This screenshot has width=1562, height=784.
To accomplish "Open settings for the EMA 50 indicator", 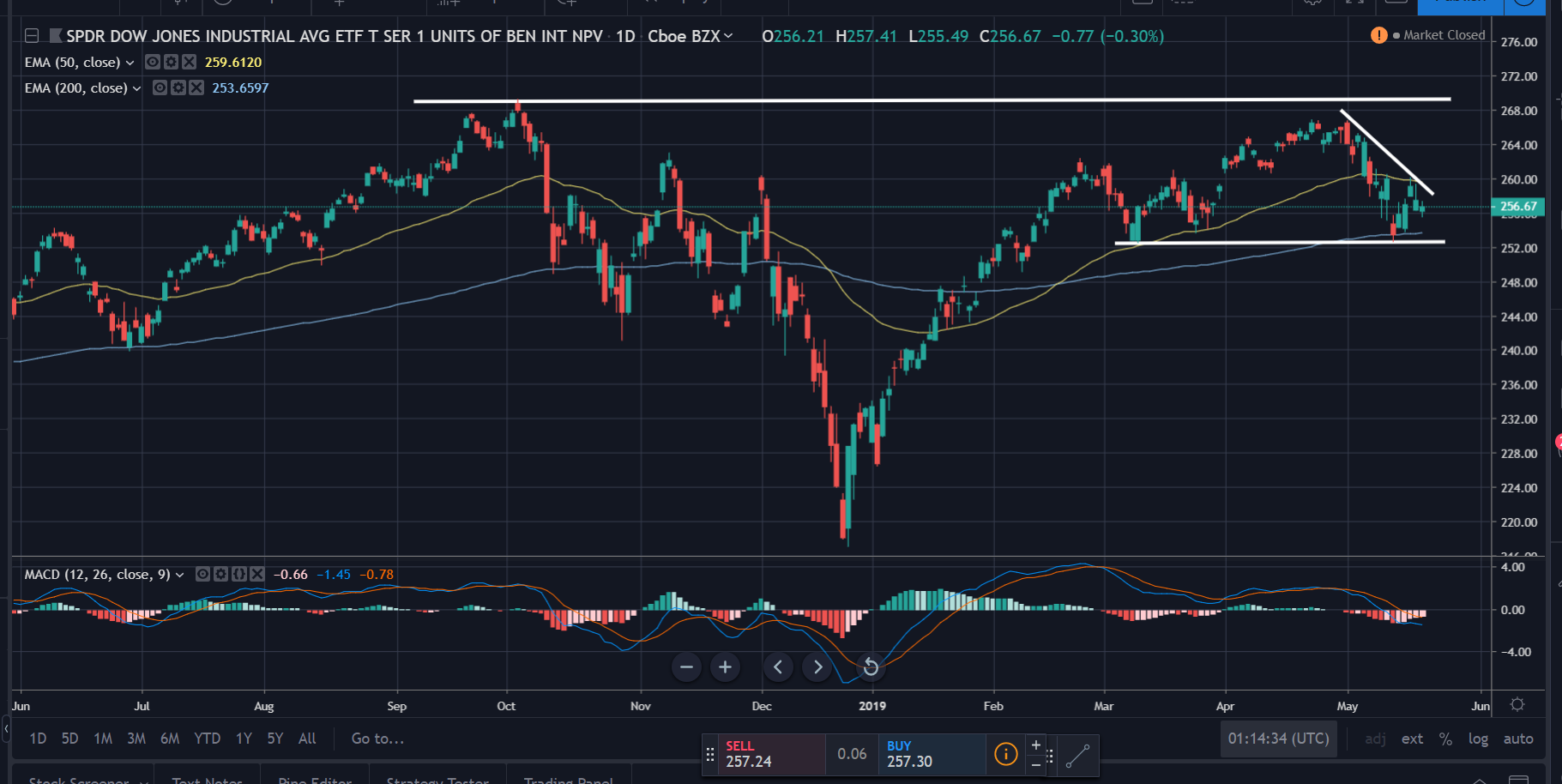I will tap(171, 62).
